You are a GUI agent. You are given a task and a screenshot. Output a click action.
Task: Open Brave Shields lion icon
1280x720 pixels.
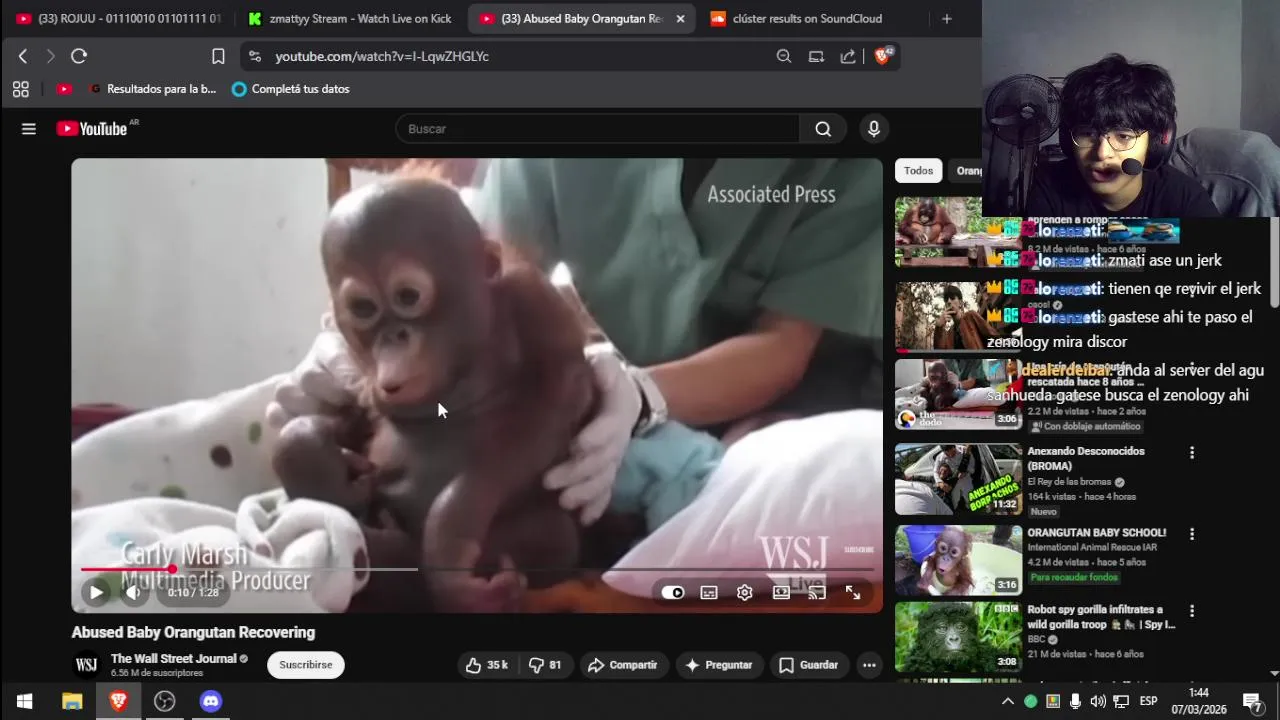pyautogui.click(x=883, y=56)
